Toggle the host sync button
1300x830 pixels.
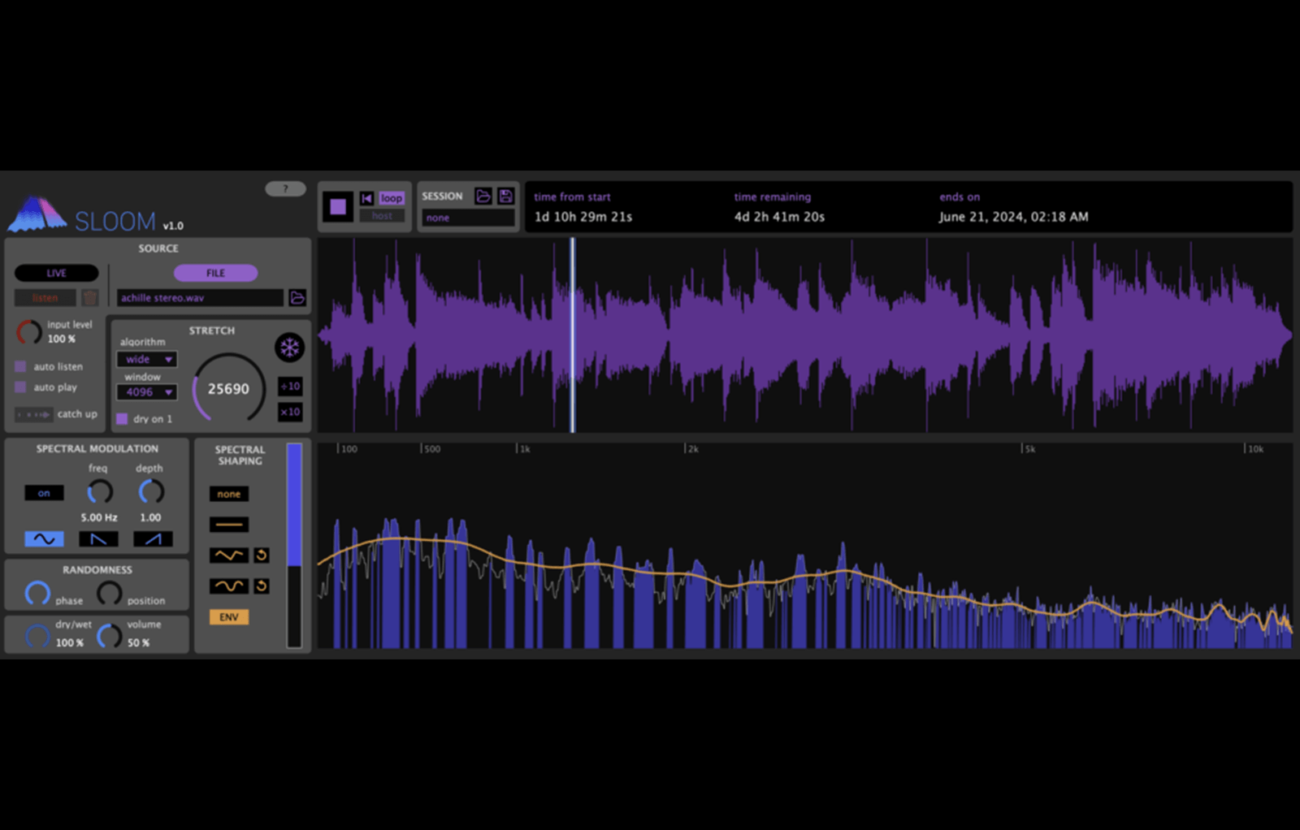point(382,215)
